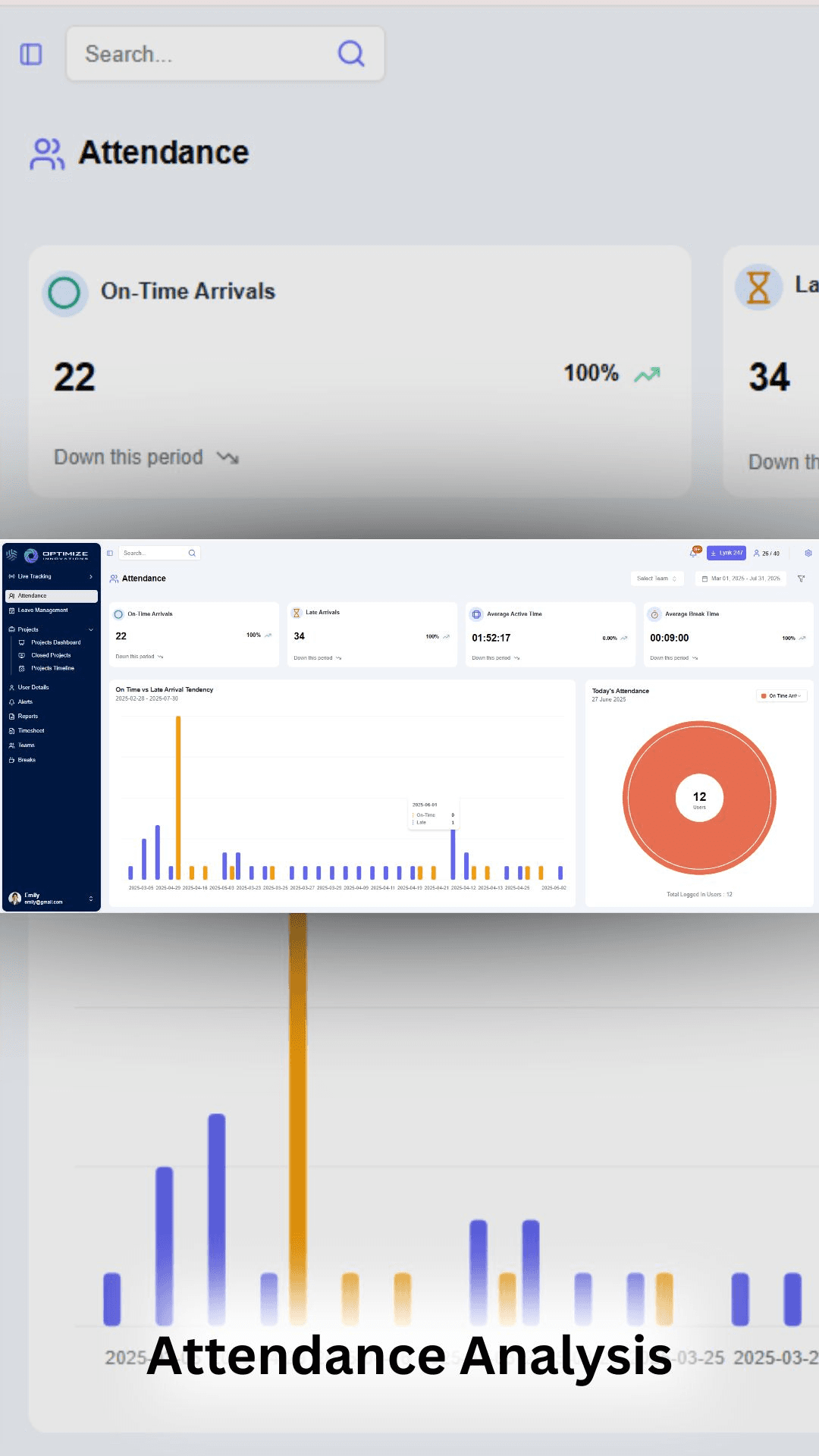Open the On Time Arrivals chart dropdown
Screen dimensions: 819x1456
point(781,695)
